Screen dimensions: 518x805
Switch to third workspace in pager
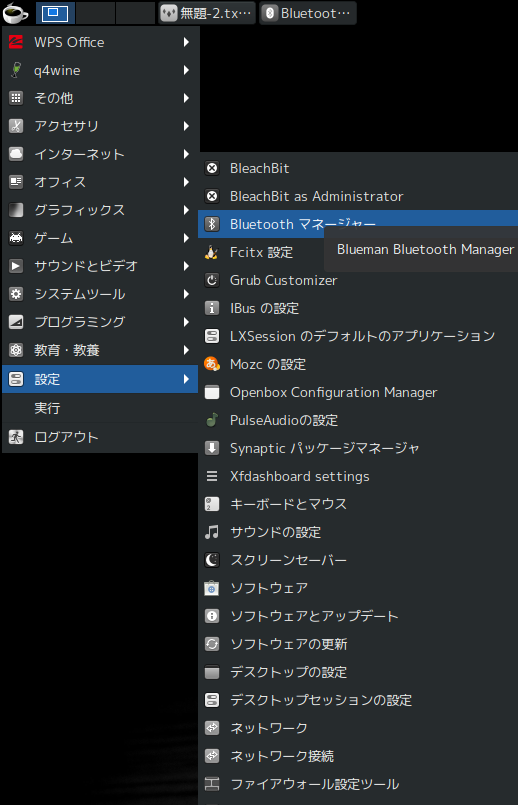[136, 13]
